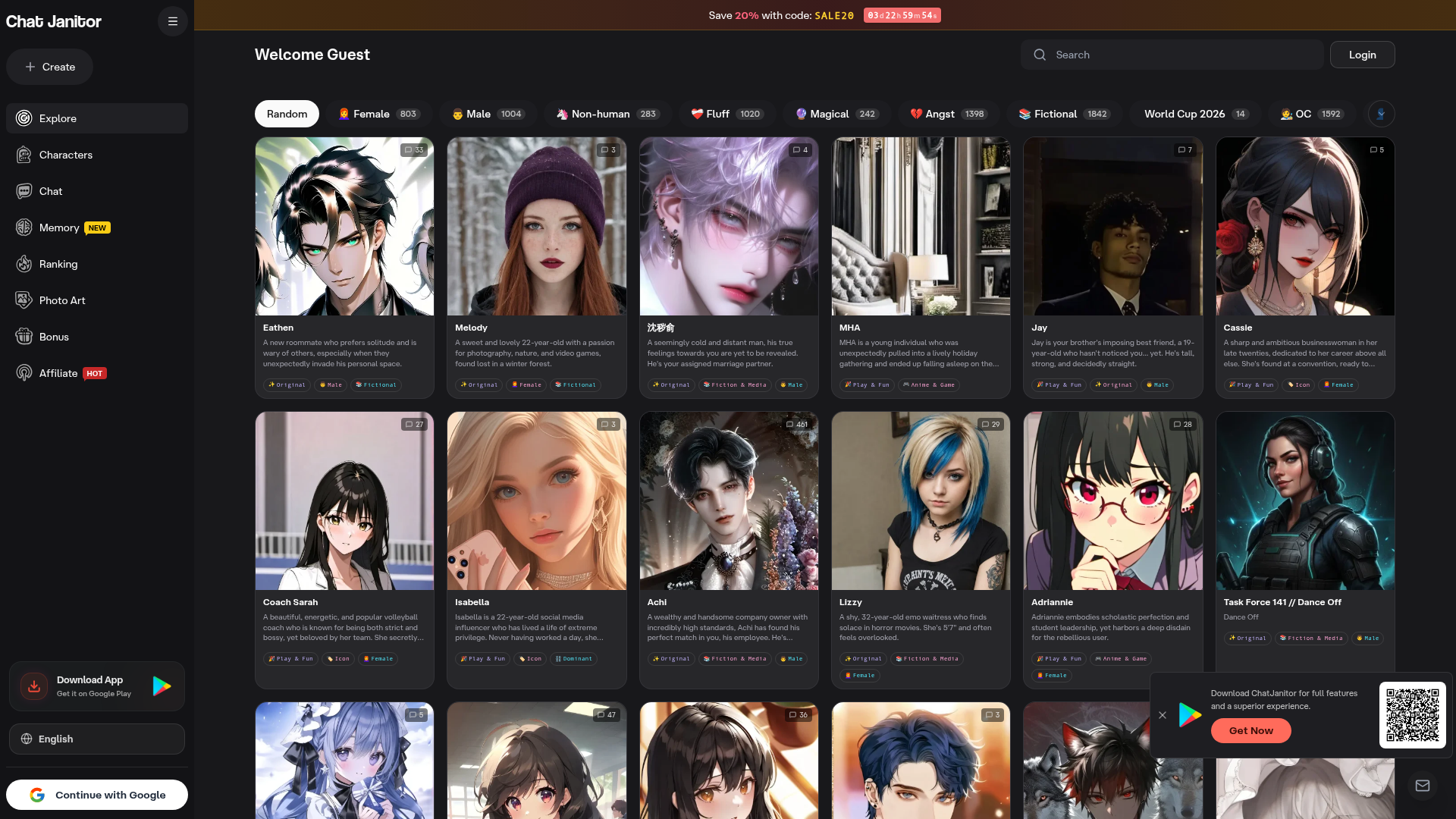1456x819 pixels.
Task: Select the Female category tab
Action: [x=378, y=114]
